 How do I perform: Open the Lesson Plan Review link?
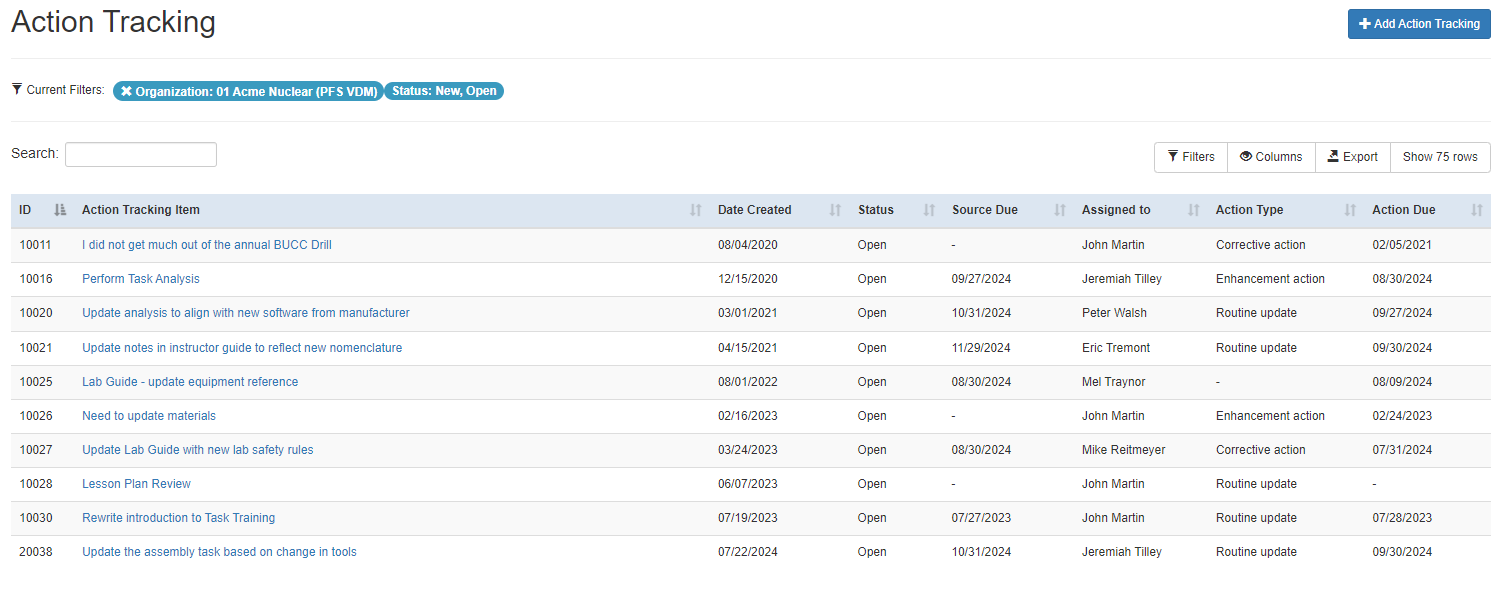136,484
